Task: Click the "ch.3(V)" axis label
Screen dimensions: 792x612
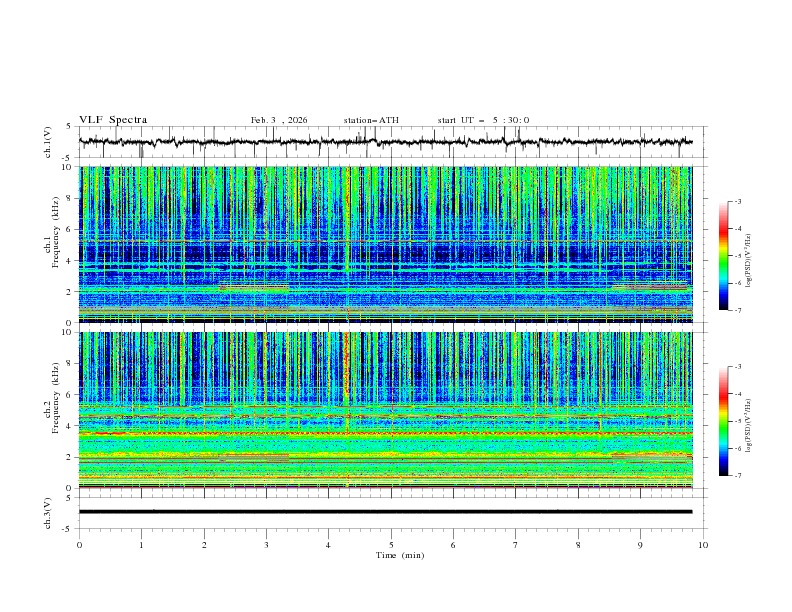Action: coord(48,513)
